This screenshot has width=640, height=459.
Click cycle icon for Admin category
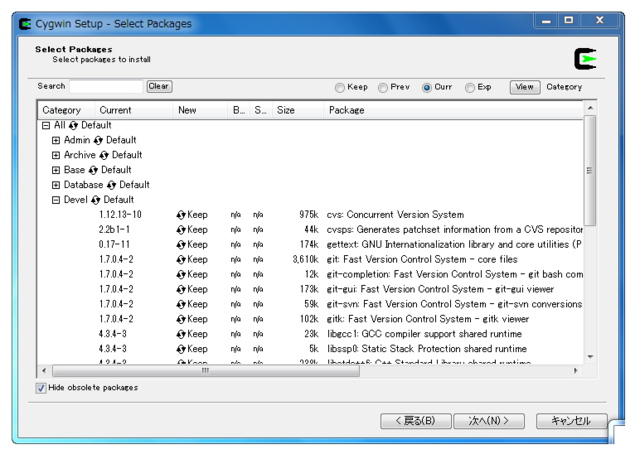point(98,140)
